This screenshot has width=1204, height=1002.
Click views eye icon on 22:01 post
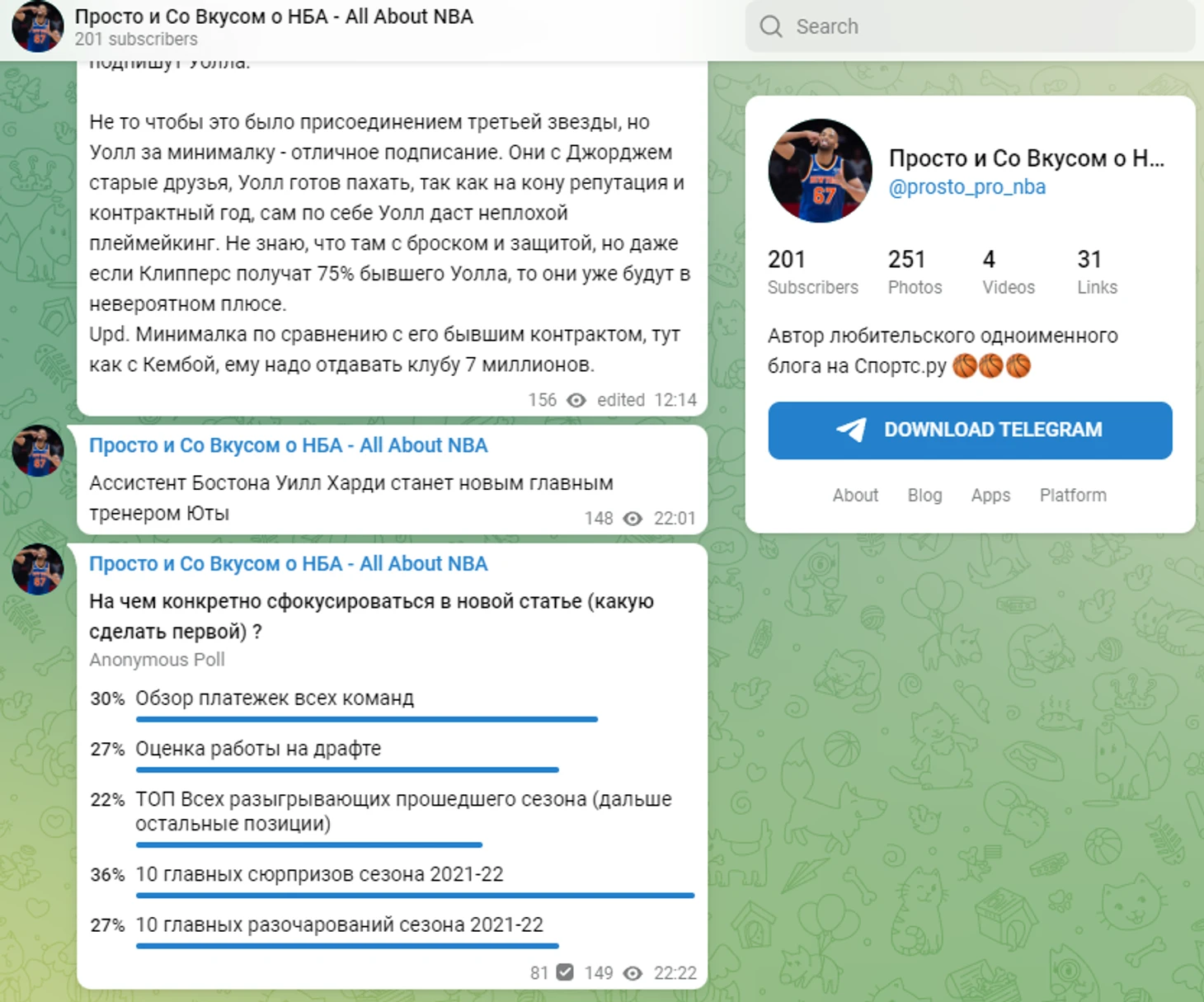tap(633, 519)
